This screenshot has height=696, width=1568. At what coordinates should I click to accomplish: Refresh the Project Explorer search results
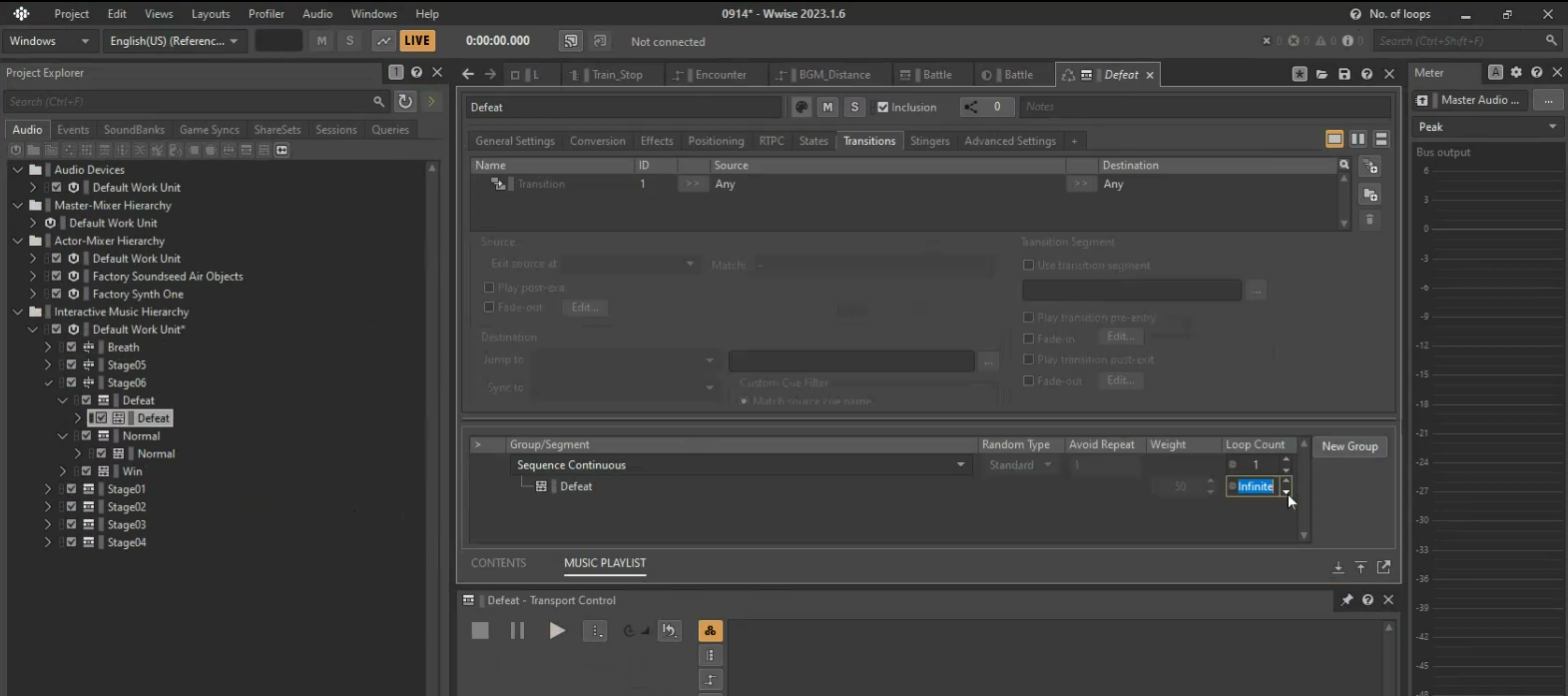click(405, 101)
